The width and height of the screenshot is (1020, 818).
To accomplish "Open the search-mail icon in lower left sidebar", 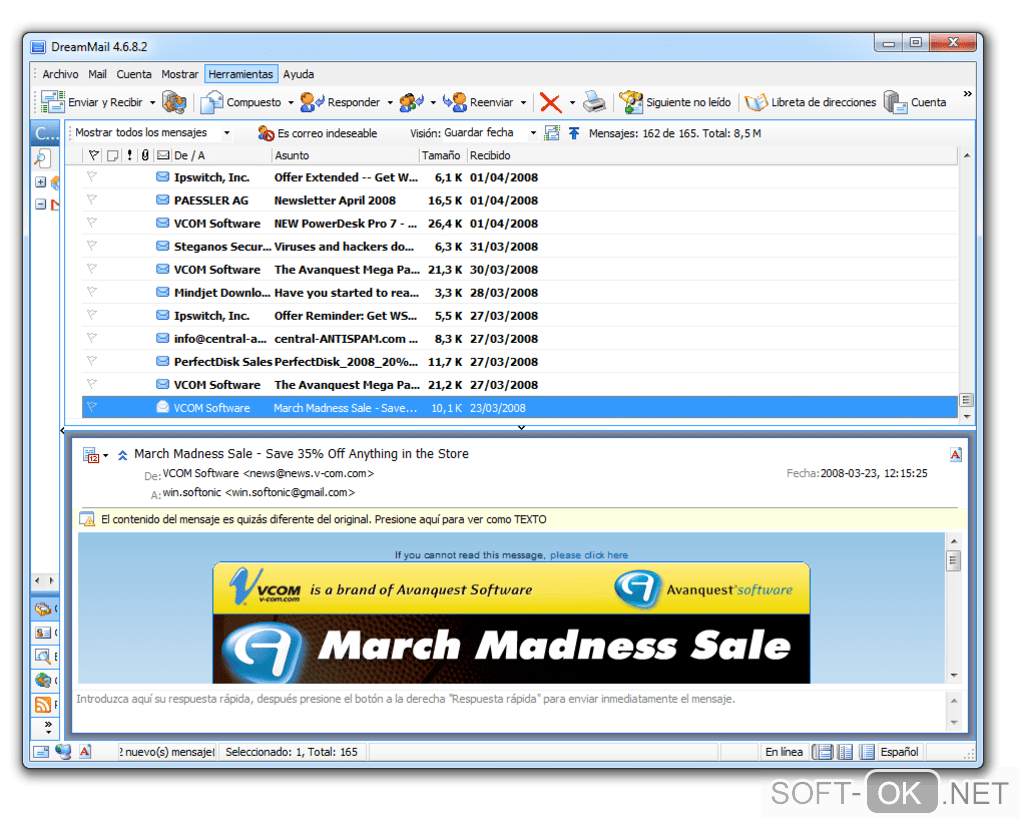I will click(x=43, y=656).
